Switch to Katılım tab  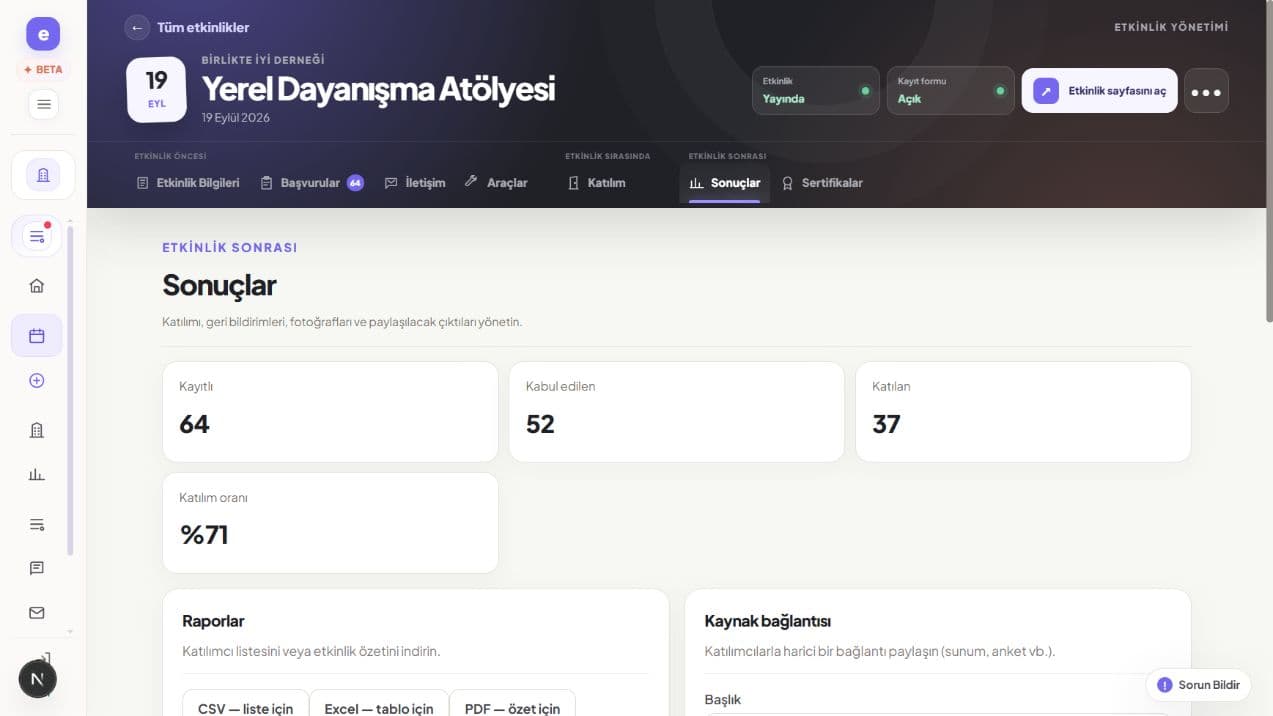pos(597,183)
